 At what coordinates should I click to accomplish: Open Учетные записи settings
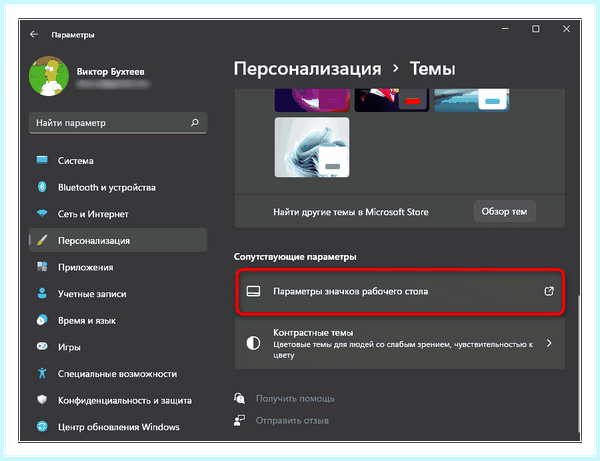click(118, 293)
